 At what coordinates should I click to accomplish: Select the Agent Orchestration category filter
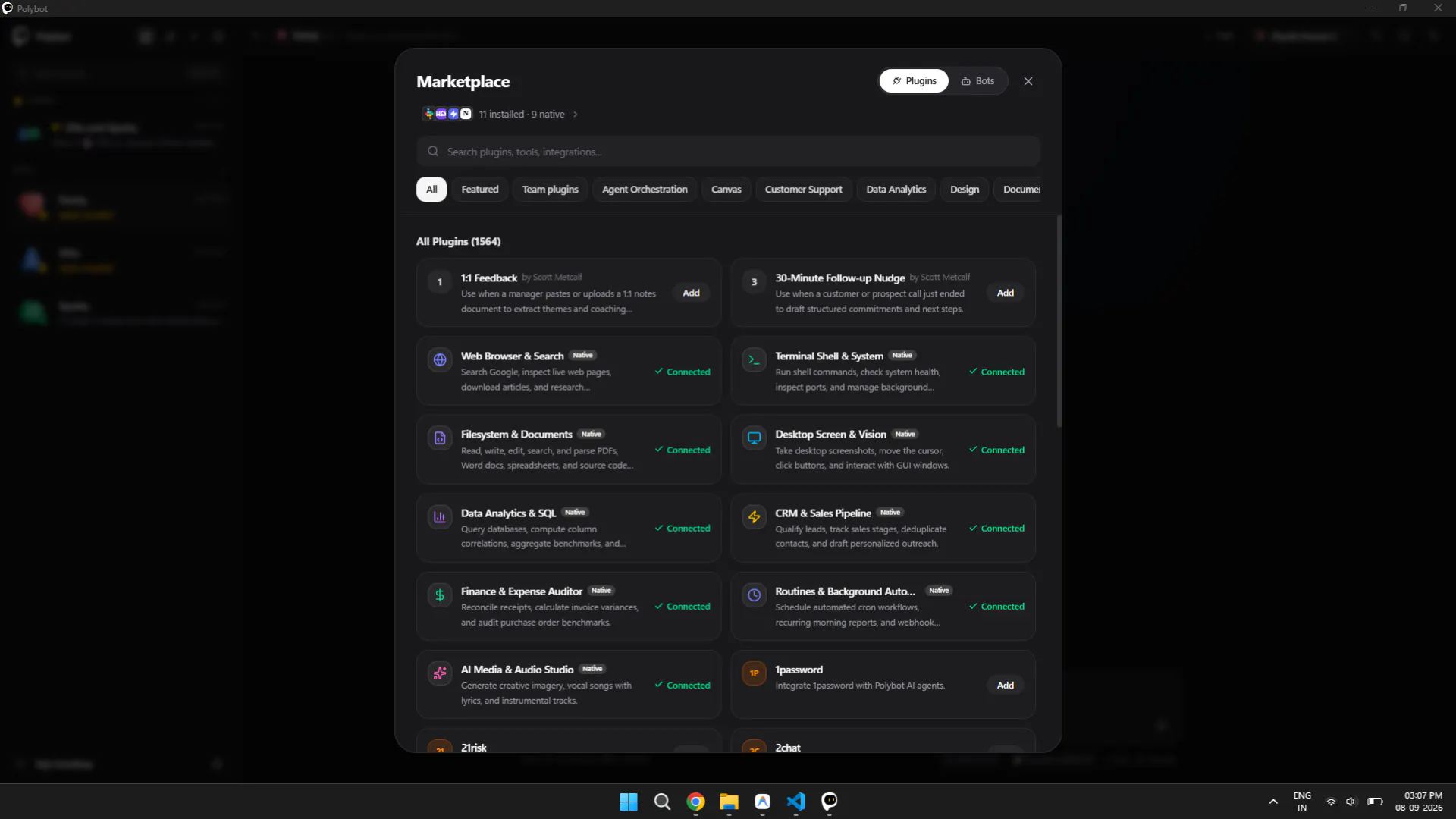click(x=645, y=190)
